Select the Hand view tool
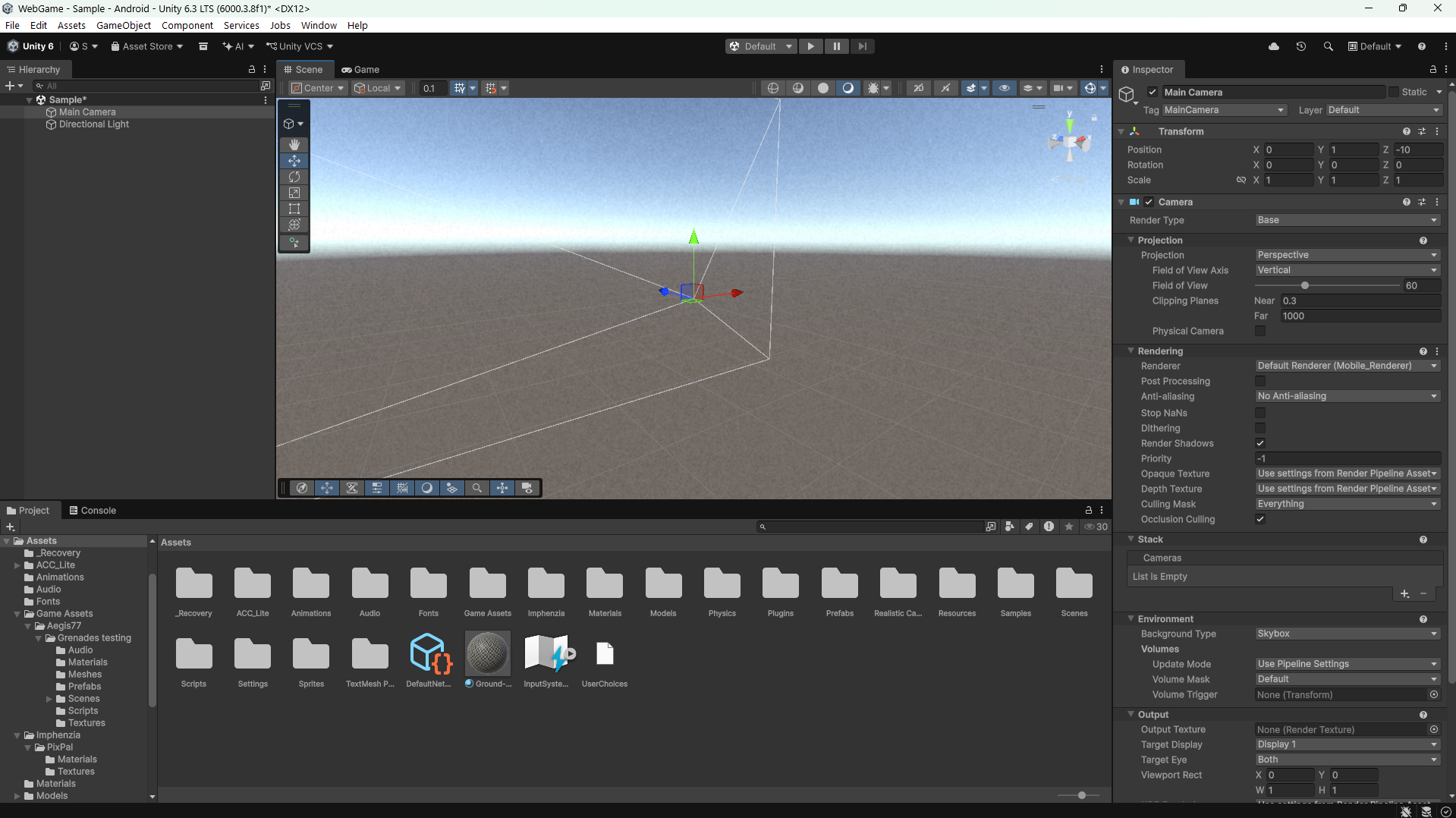 pos(294,144)
